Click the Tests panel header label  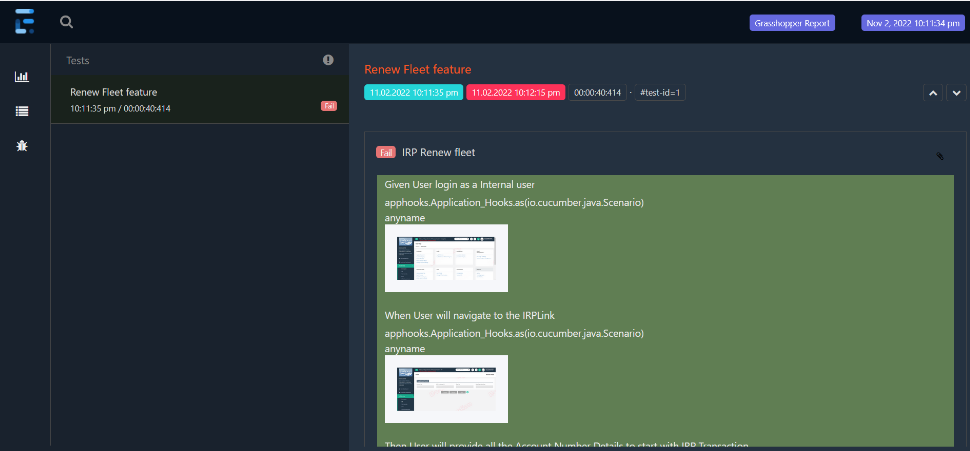click(78, 61)
